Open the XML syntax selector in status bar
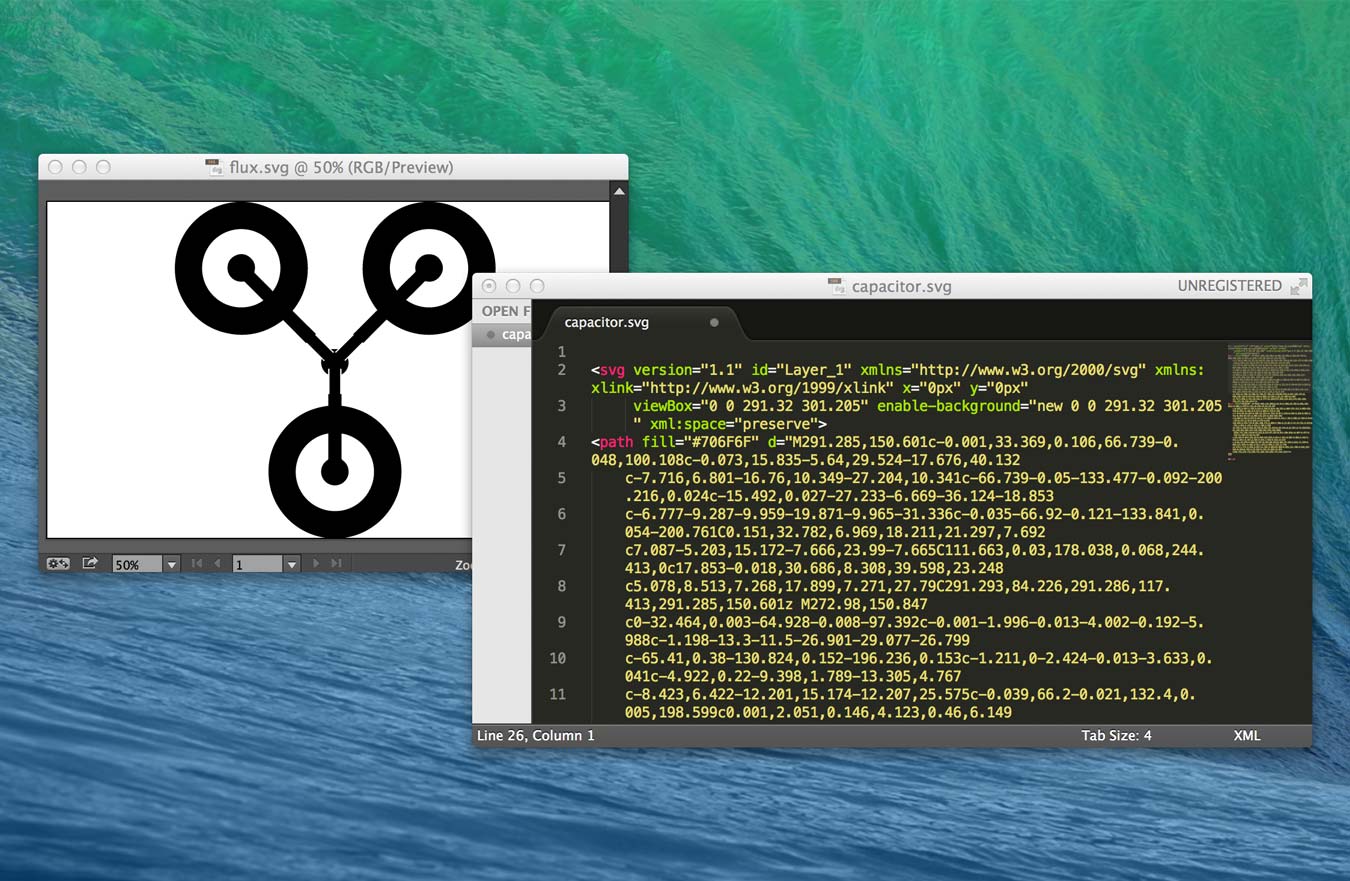 pos(1247,735)
